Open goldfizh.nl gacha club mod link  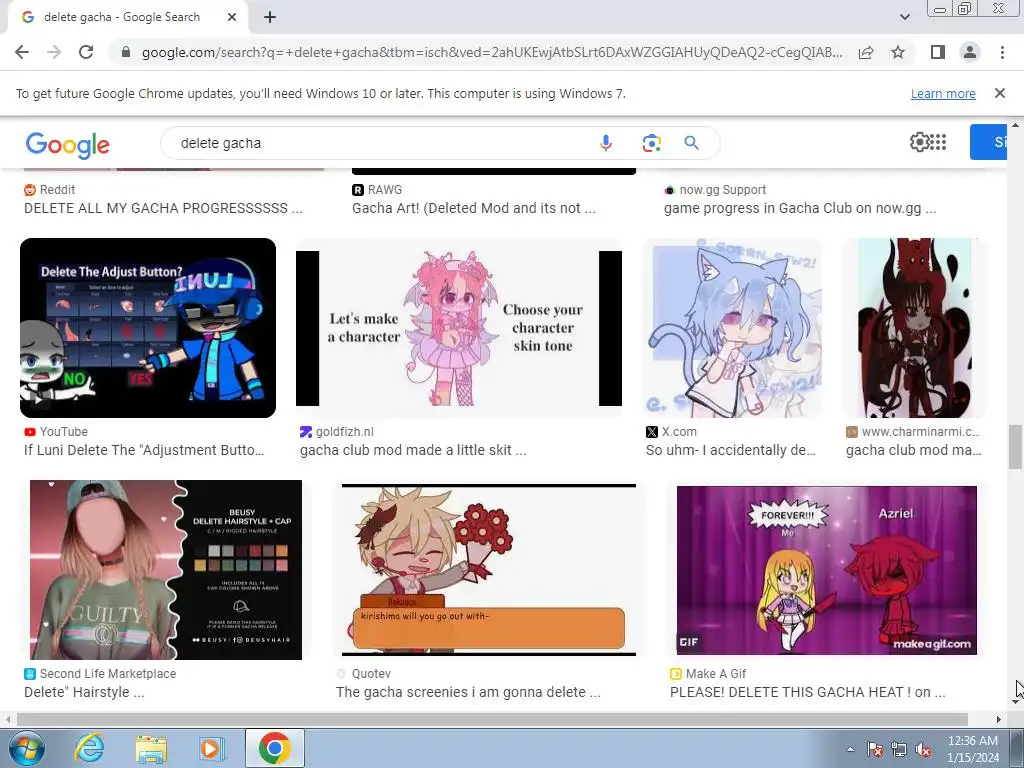[413, 450]
